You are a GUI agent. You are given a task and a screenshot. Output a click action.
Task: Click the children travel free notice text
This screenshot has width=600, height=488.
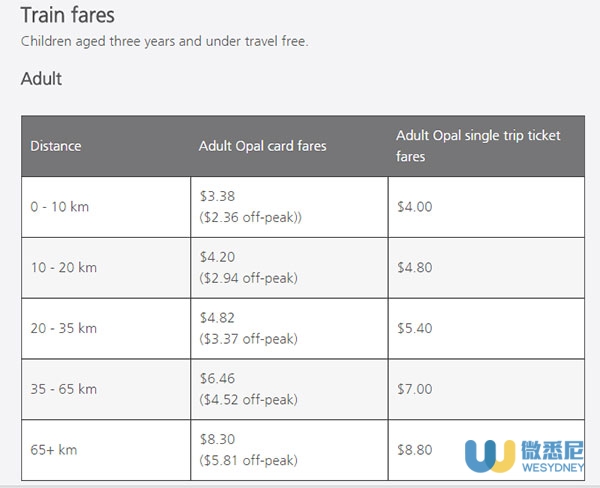click(x=165, y=41)
